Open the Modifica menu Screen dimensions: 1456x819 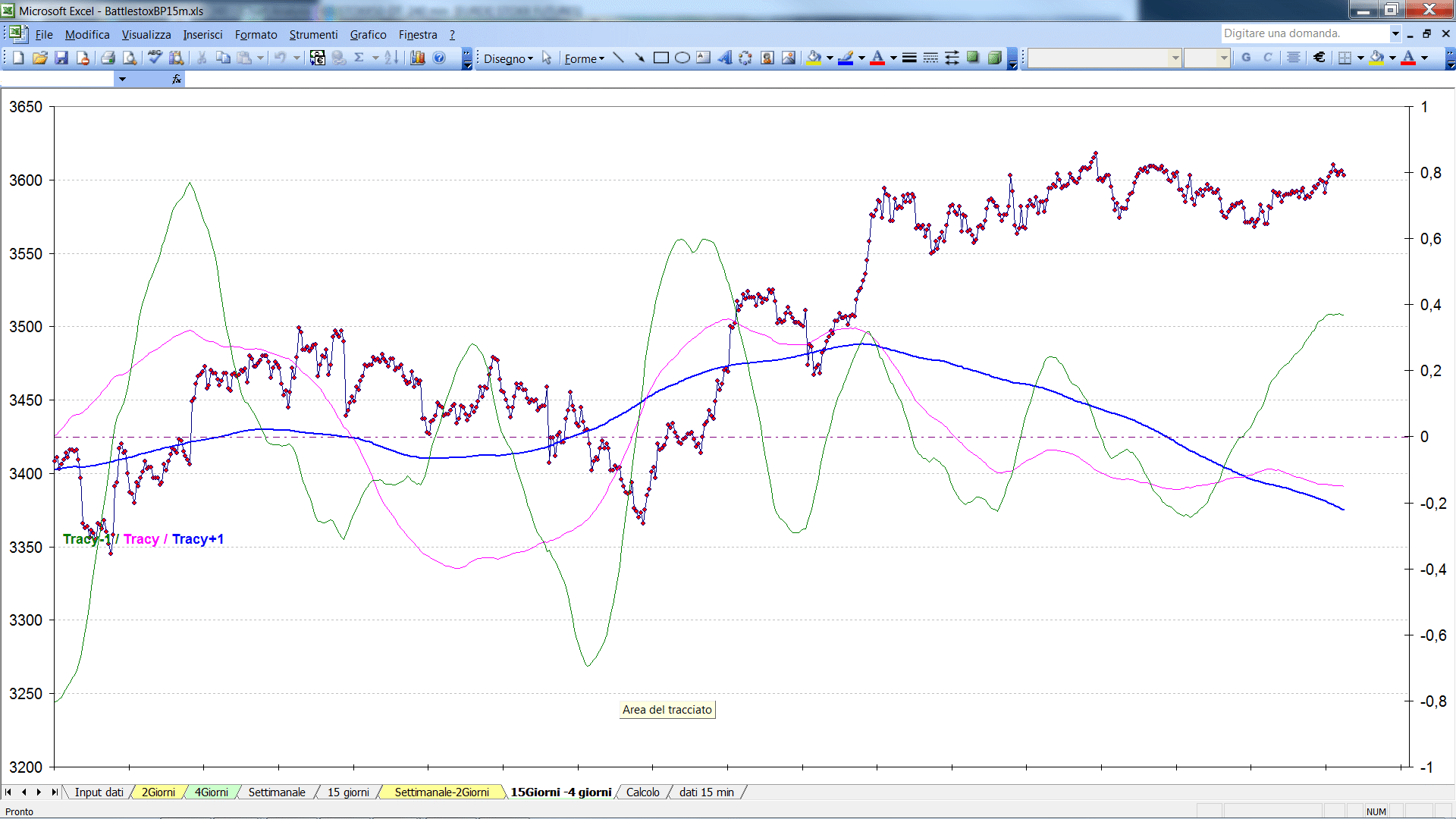point(87,34)
